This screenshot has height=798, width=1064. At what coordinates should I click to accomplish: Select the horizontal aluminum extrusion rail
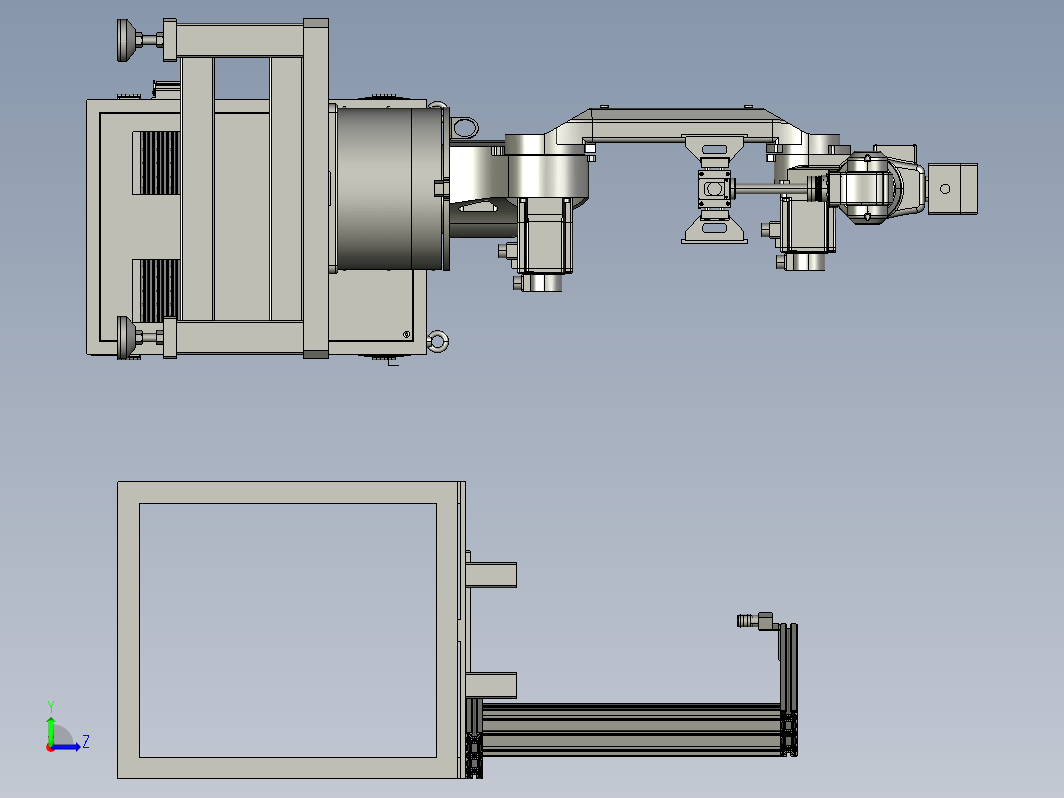631,729
